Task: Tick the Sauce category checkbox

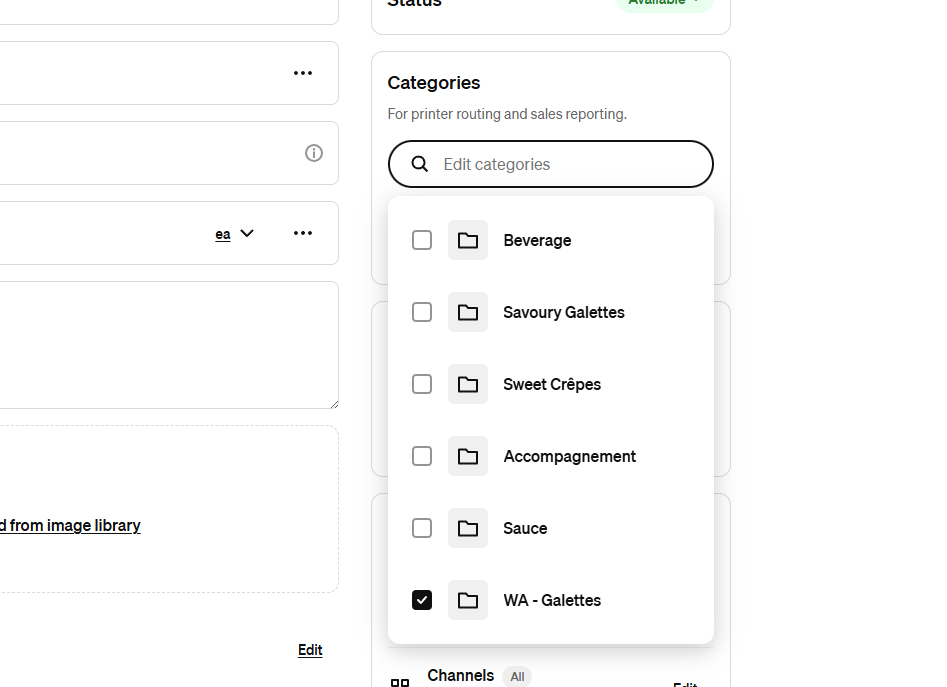Action: pos(422,528)
